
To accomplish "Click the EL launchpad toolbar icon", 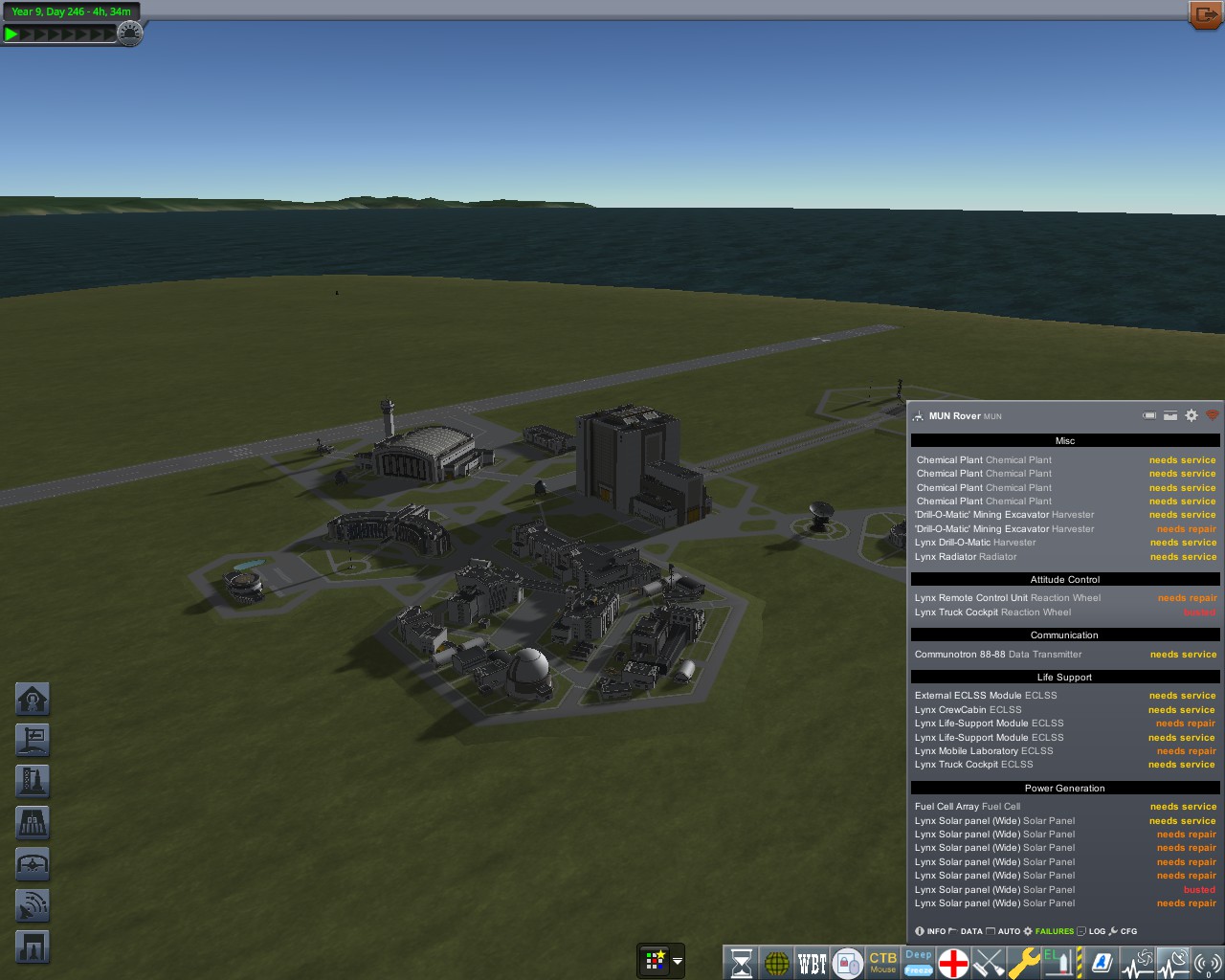I will pyautogui.click(x=1059, y=963).
